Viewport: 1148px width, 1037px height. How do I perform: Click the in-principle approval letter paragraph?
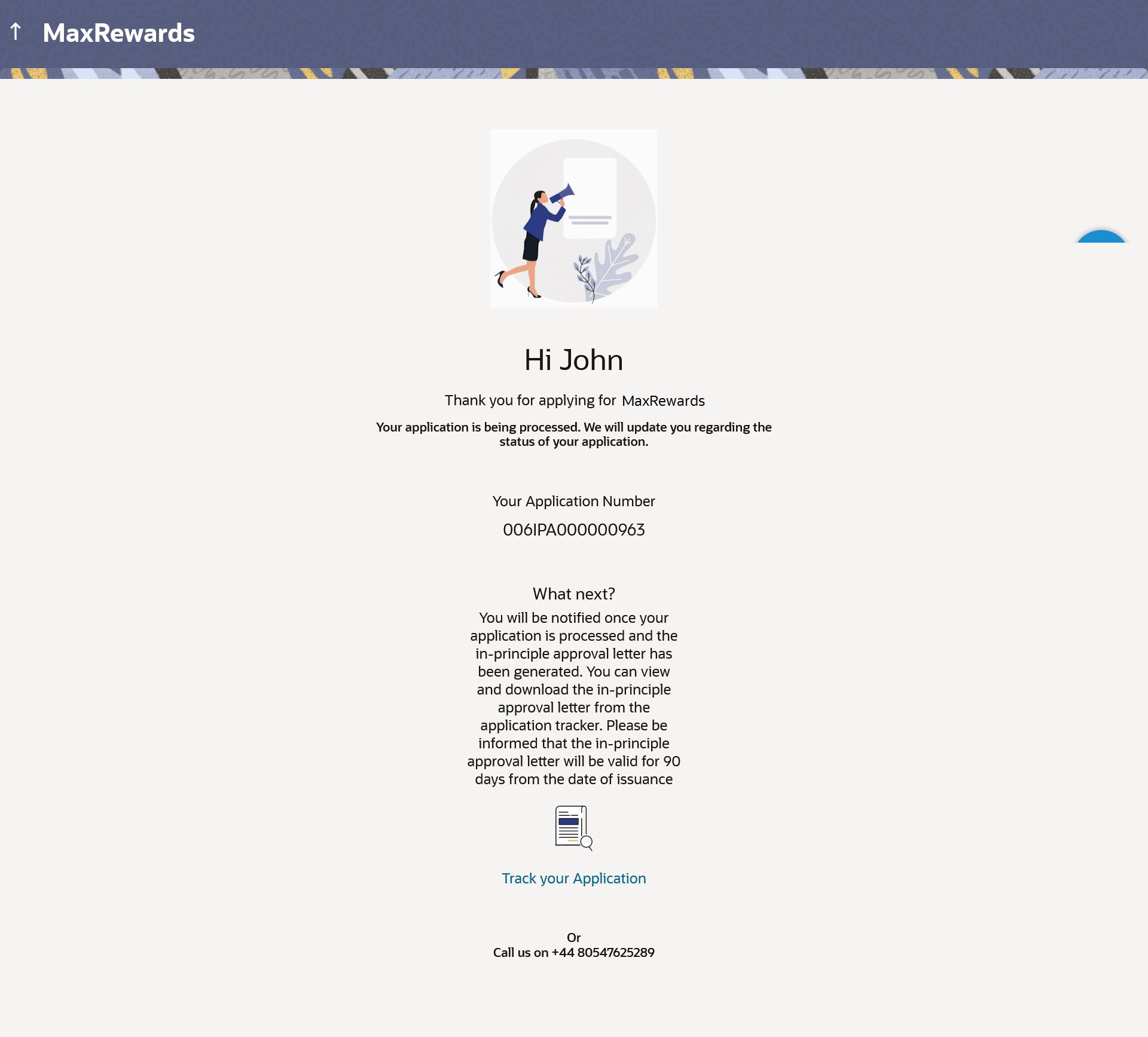573,698
